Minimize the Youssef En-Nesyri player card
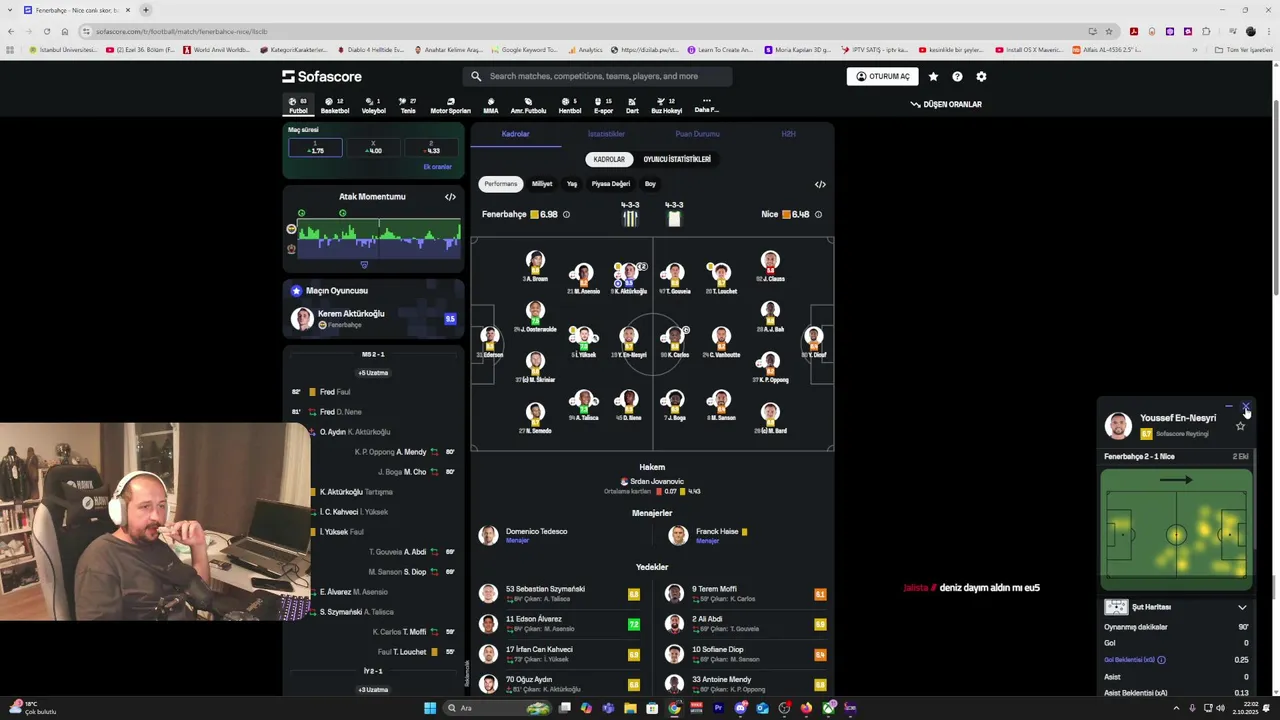The height and width of the screenshot is (720, 1280). click(1229, 406)
